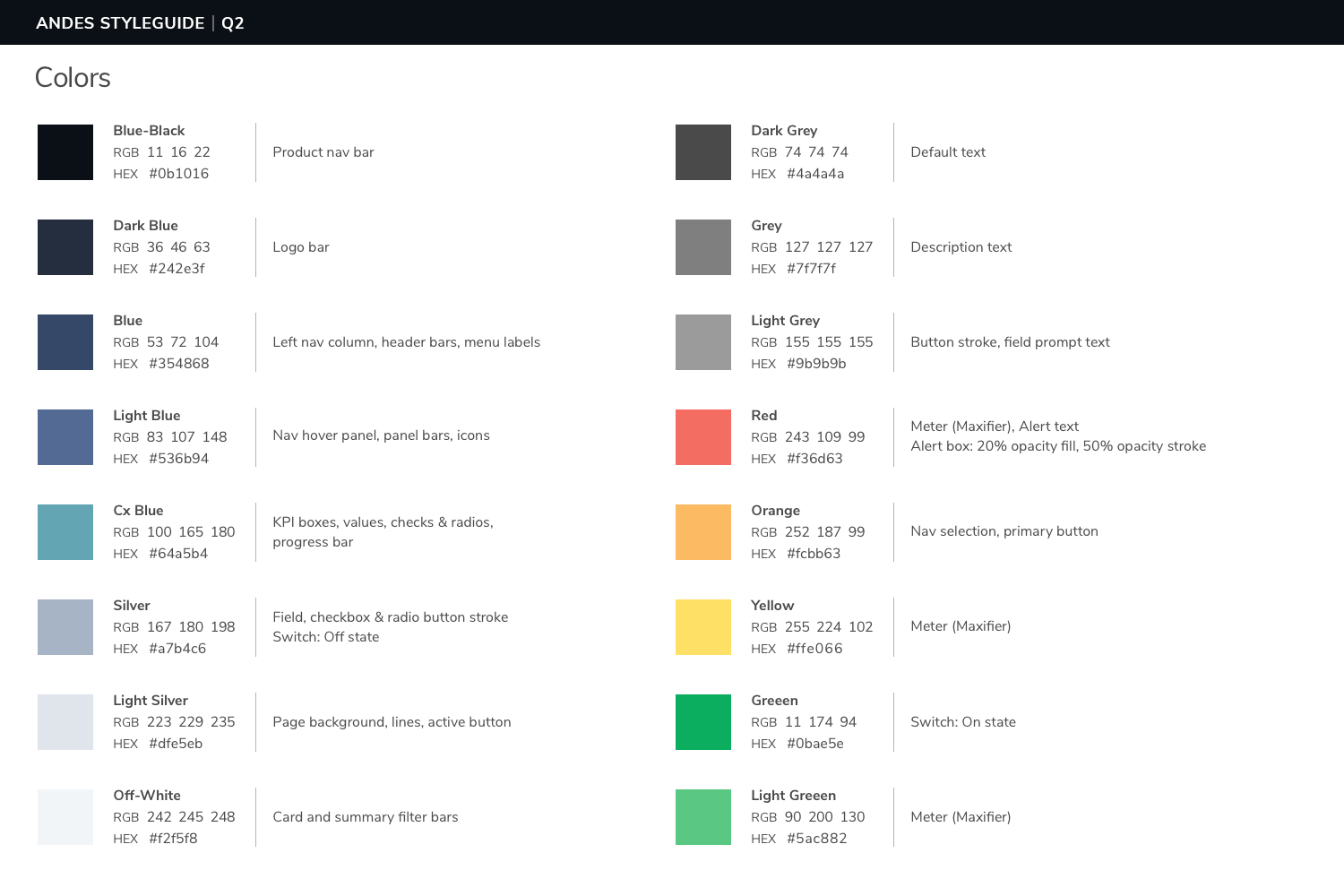Click the Off-White color swatch
Screen dimensions: 1344x896
pos(65,817)
